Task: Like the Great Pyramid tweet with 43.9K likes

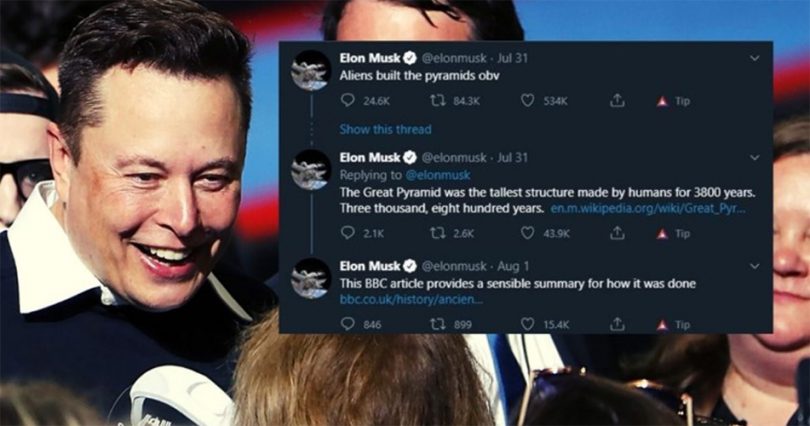Action: pos(528,233)
